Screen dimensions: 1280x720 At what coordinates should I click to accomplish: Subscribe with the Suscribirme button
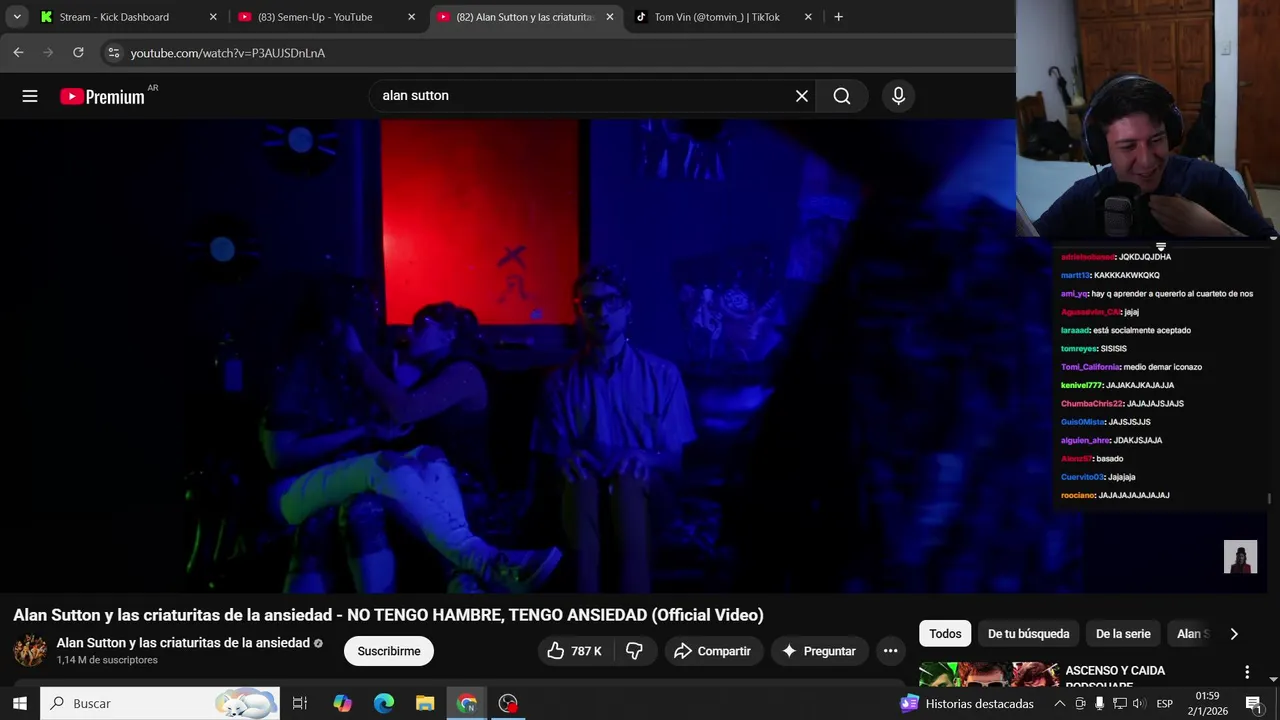[x=389, y=651]
